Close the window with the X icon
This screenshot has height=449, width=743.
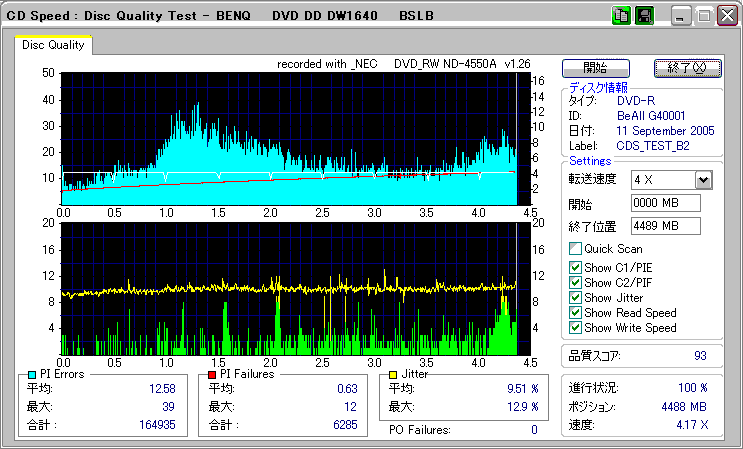(725, 16)
